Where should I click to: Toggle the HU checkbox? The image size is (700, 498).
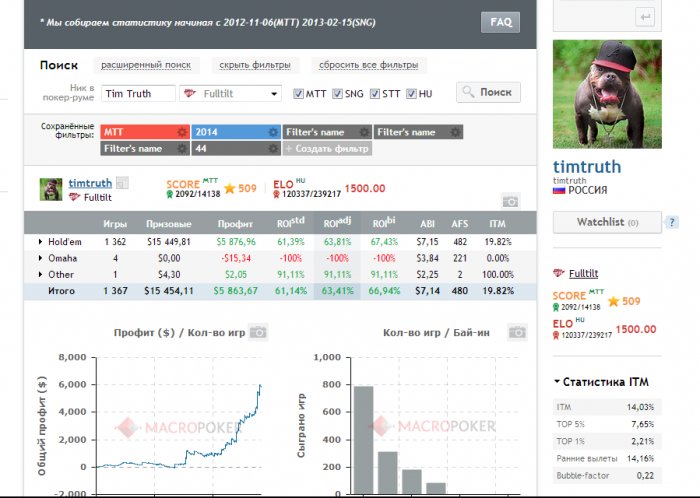pos(413,94)
